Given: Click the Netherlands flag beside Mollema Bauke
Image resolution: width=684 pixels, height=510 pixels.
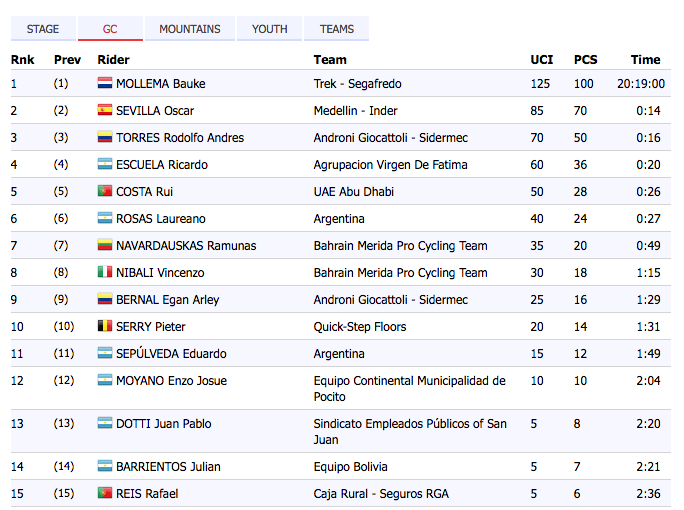Looking at the screenshot, I should tap(104, 84).
